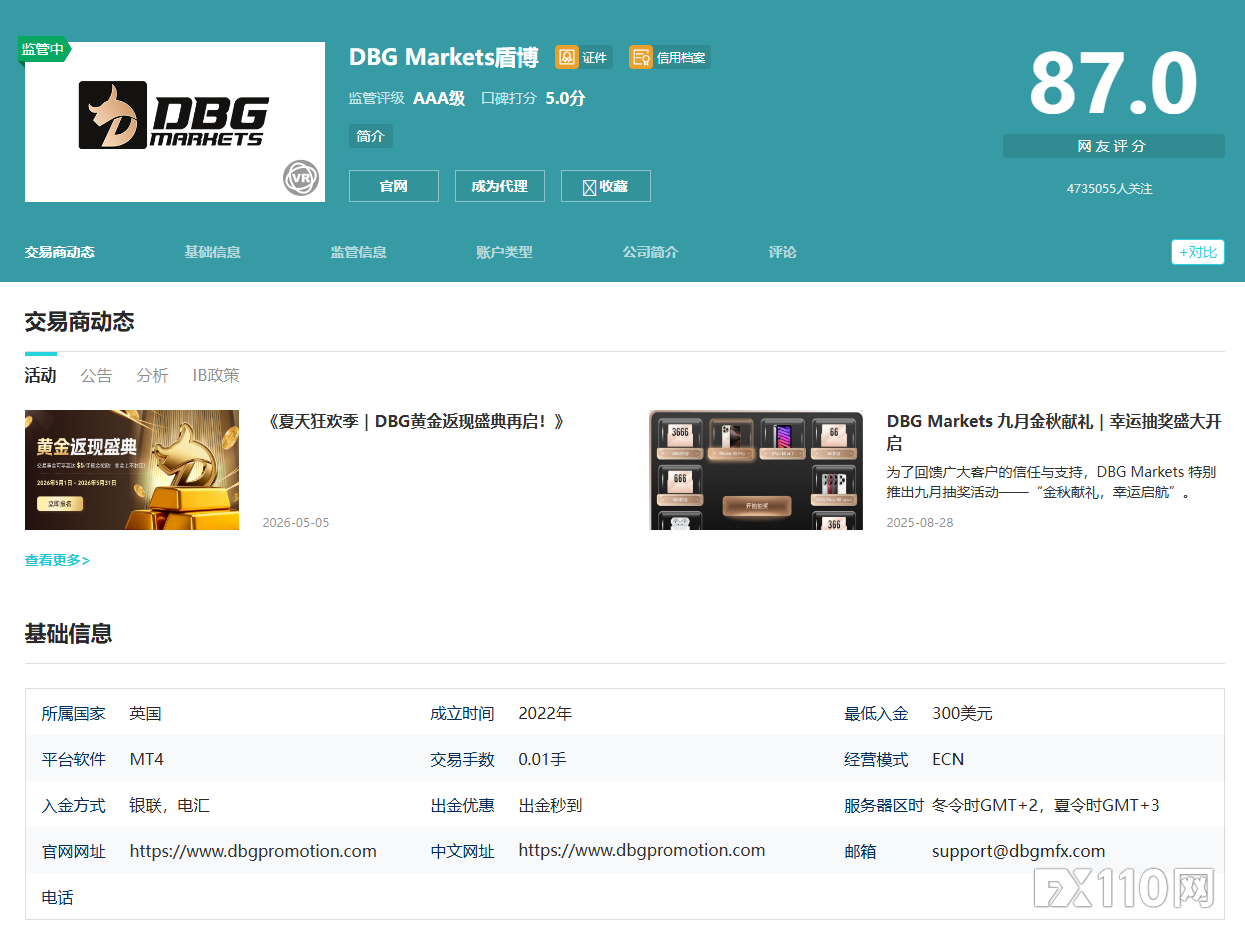The width and height of the screenshot is (1245, 932).
Task: Click the 5.0分 reputation score
Action: click(565, 98)
